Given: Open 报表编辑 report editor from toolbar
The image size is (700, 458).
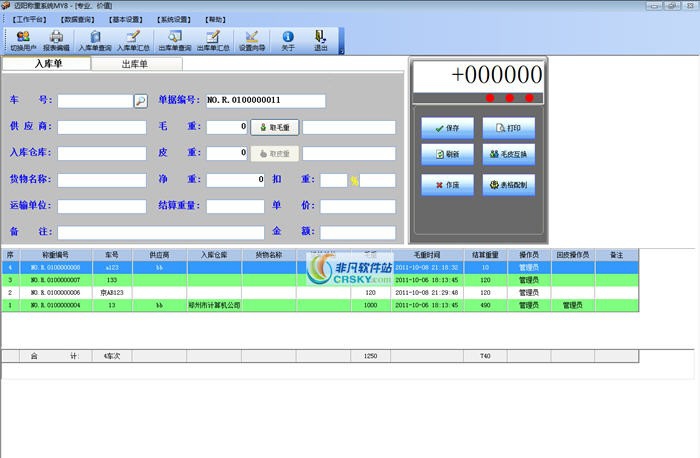Looking at the screenshot, I should (56, 40).
